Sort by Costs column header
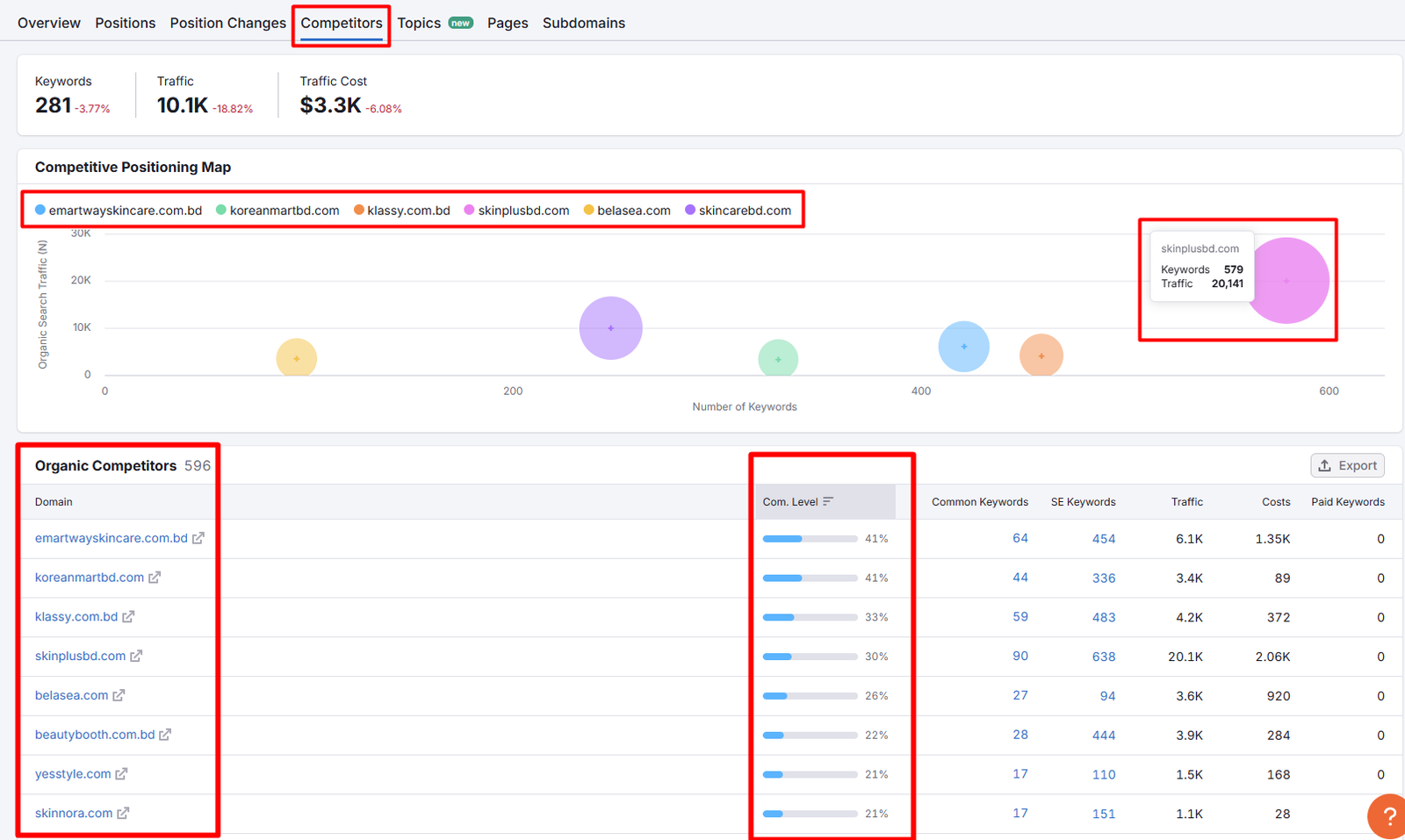Screen dimensions: 1405x840 [x=1276, y=502]
